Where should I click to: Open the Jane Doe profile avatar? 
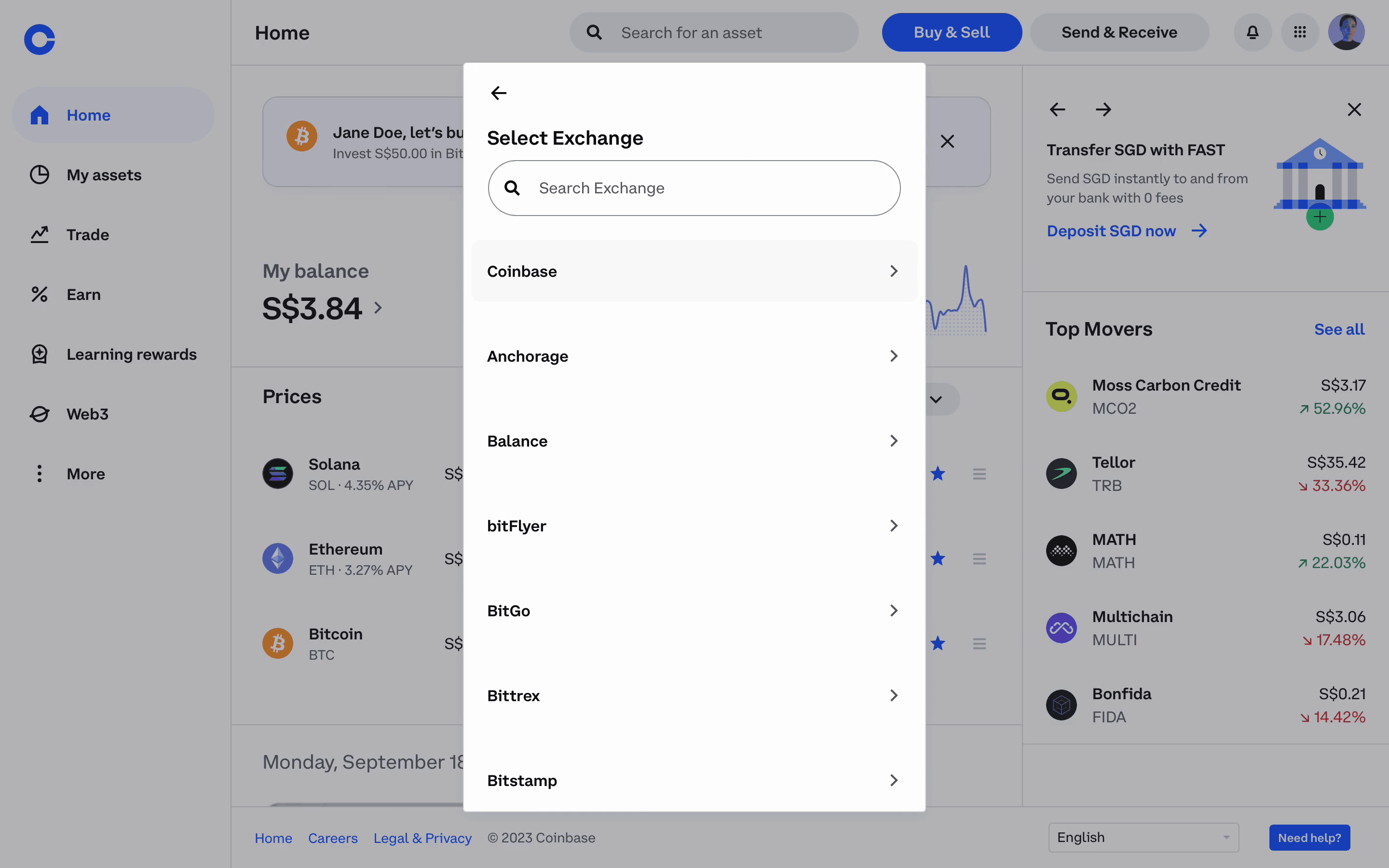coord(1346,33)
